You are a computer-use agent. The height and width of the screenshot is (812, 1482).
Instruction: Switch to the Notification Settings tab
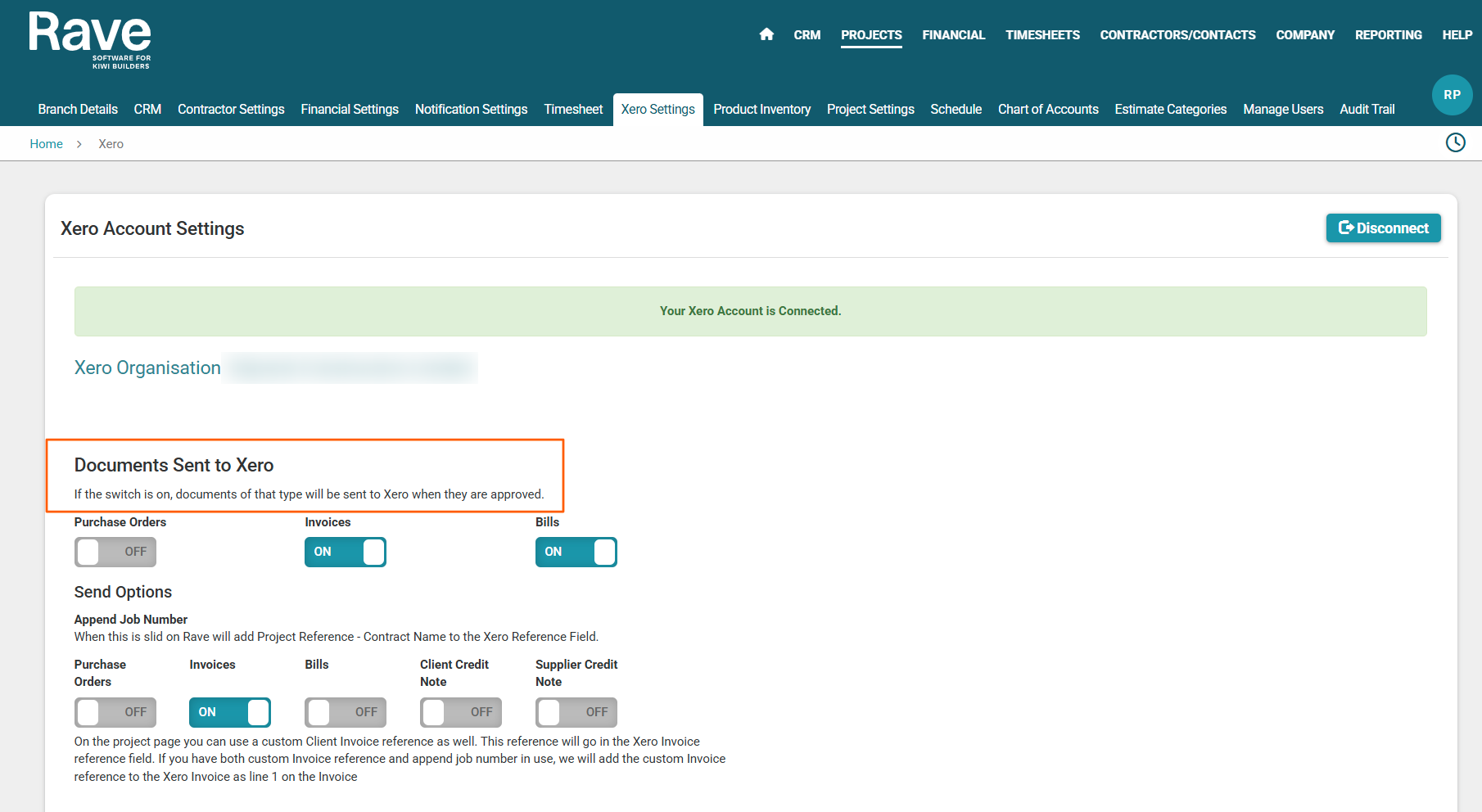[x=471, y=109]
